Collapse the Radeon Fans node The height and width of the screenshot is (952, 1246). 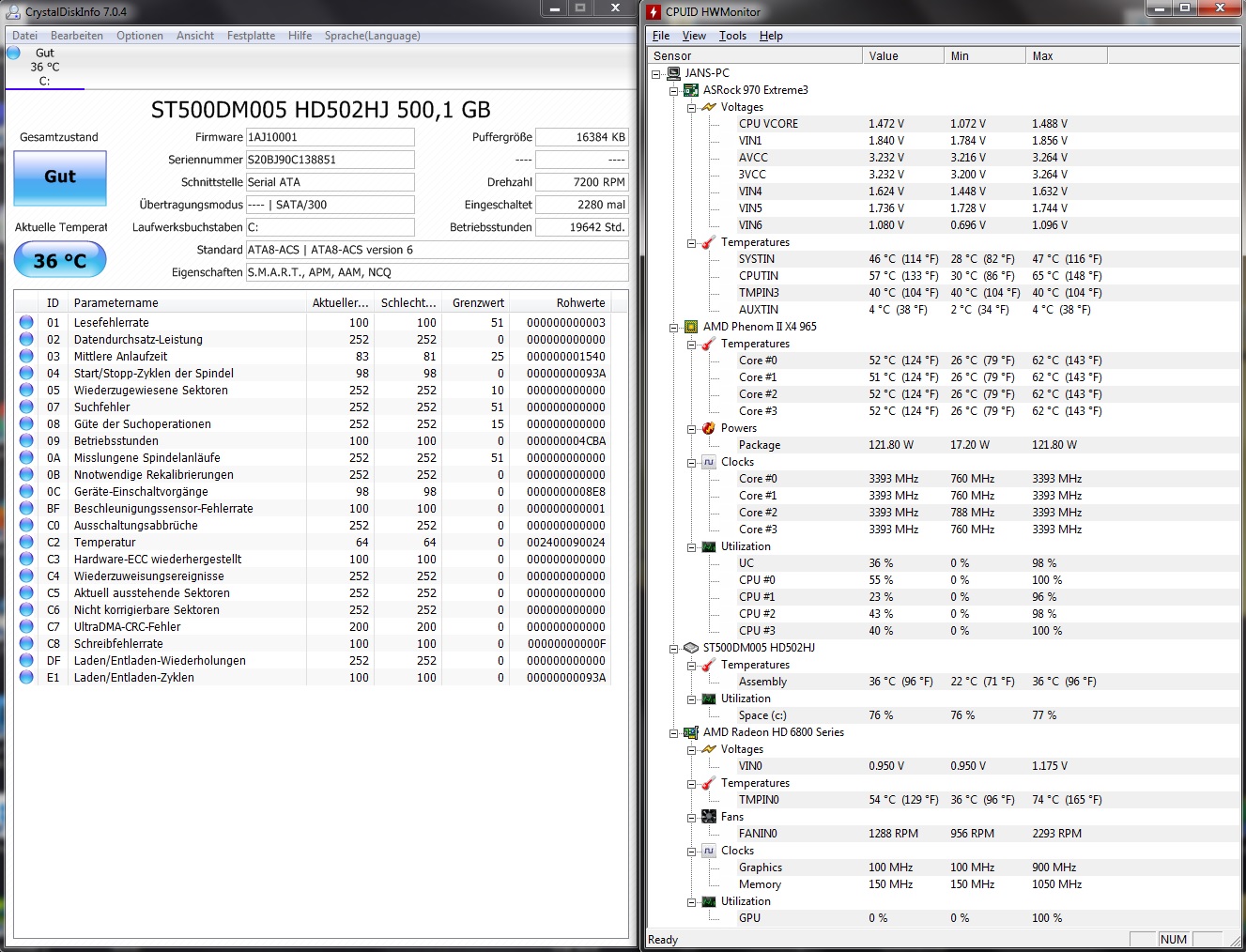click(x=692, y=818)
